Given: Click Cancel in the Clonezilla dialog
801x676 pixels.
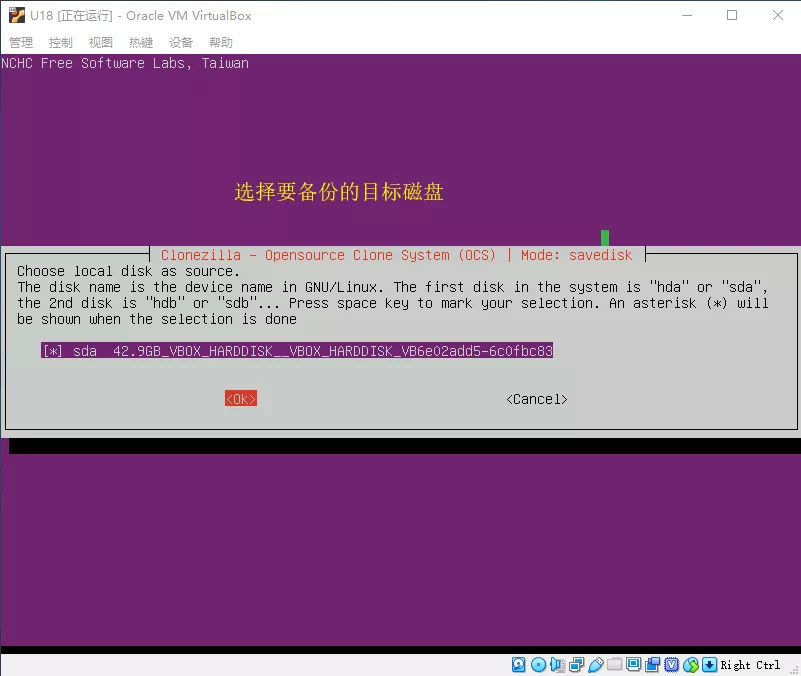Looking at the screenshot, I should click(537, 399).
